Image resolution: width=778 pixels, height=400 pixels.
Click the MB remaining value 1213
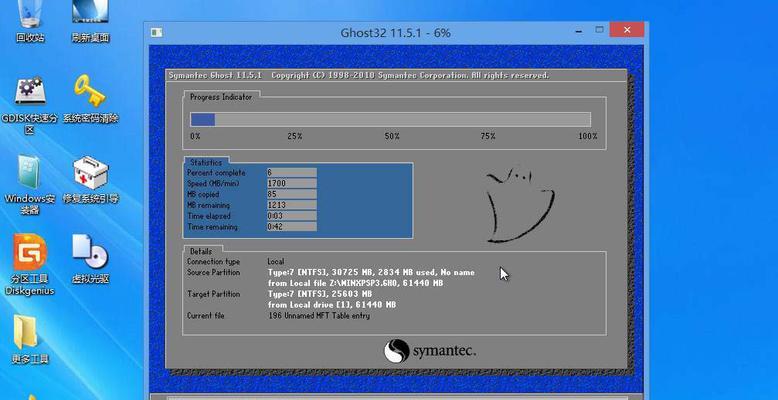tap(291, 205)
